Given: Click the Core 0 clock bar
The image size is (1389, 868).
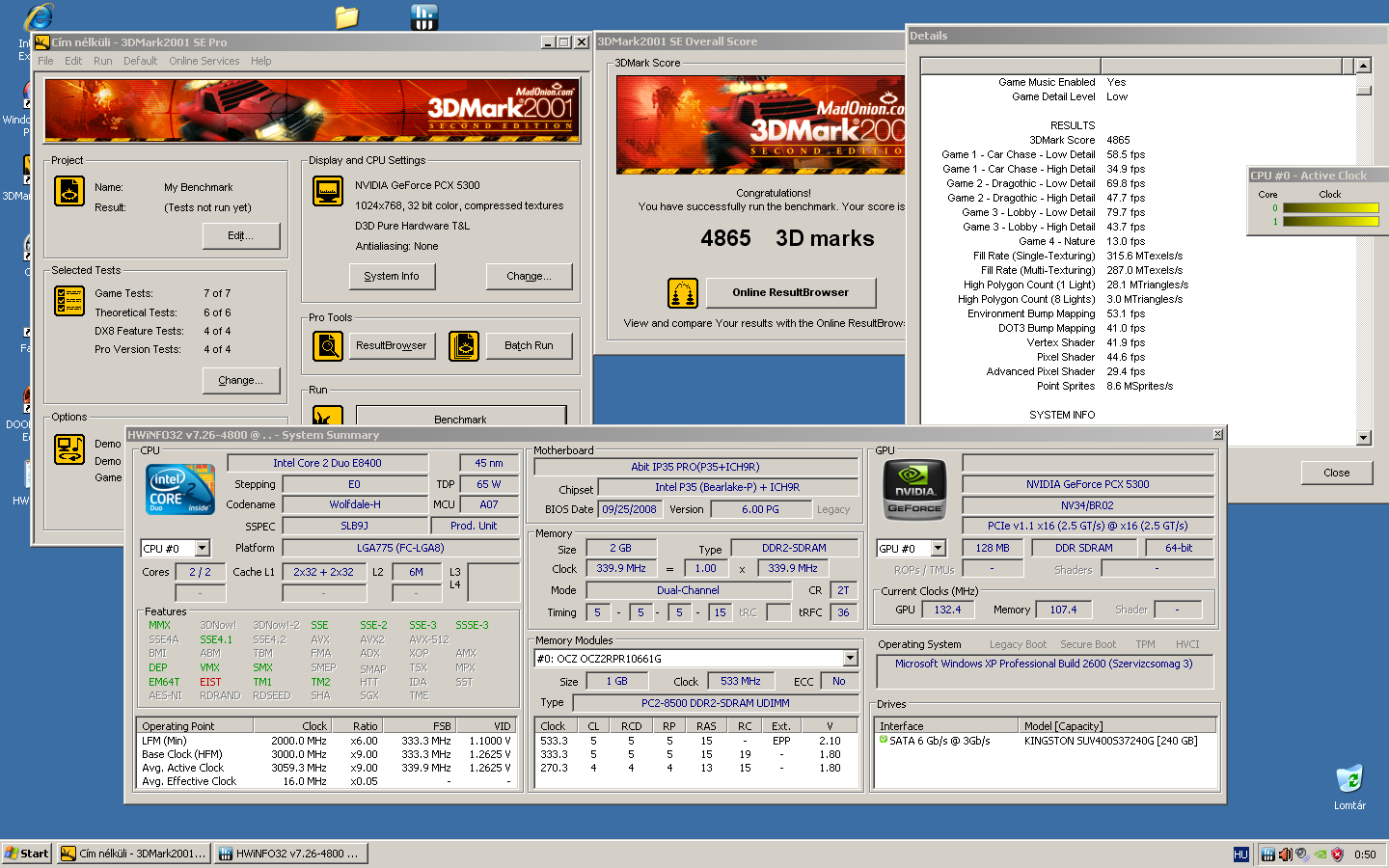Looking at the screenshot, I should [1330, 207].
